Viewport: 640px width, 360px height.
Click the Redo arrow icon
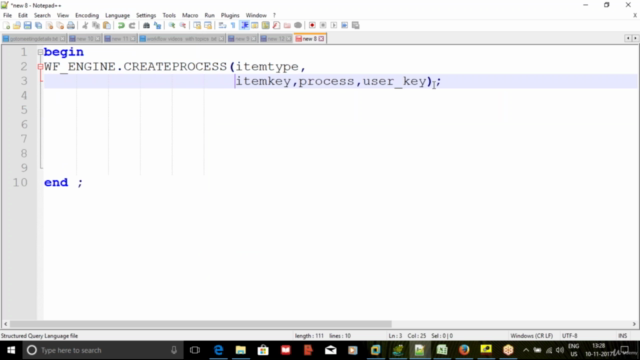[x=132, y=25]
